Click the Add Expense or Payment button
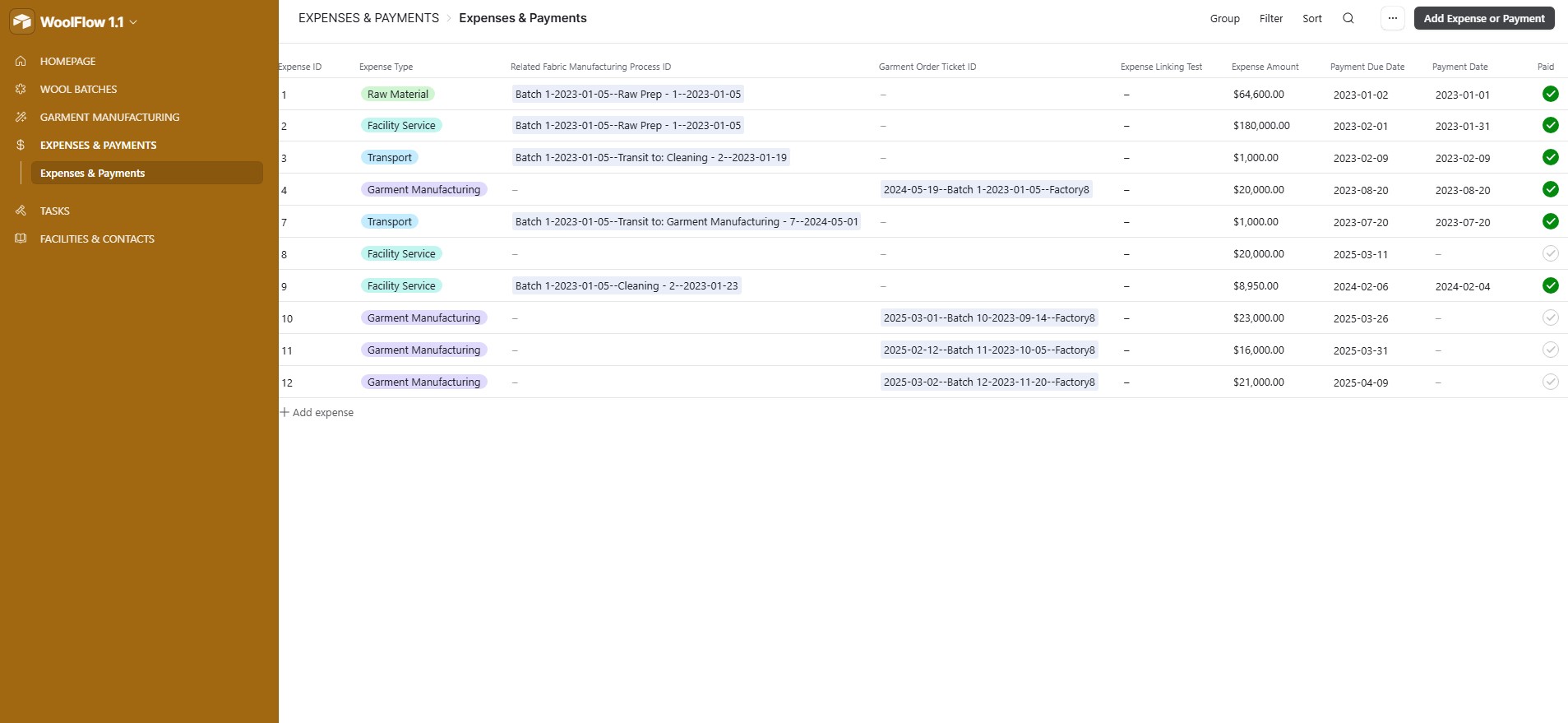This screenshot has width=1568, height=723. [x=1483, y=18]
